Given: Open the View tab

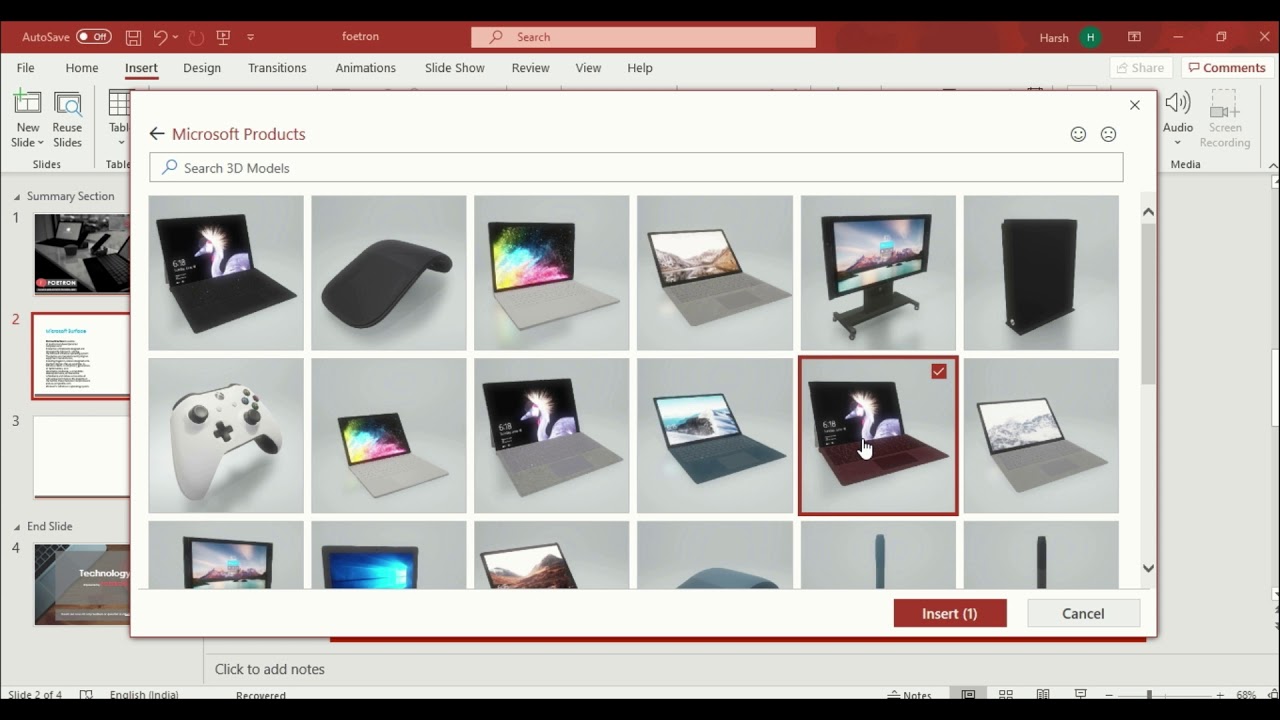Looking at the screenshot, I should [x=588, y=68].
